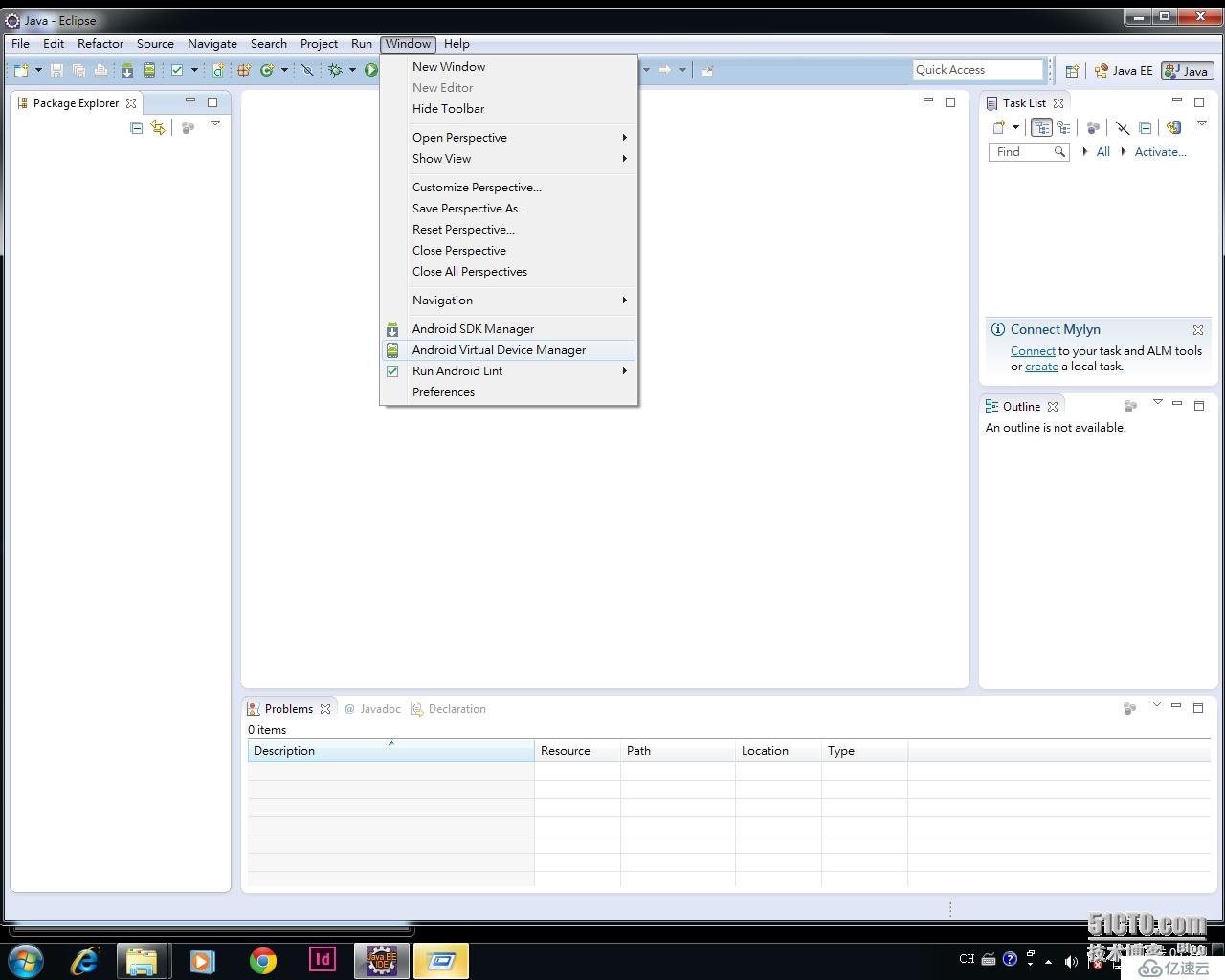Open the Show View submenu
This screenshot has width=1225, height=980.
(509, 159)
